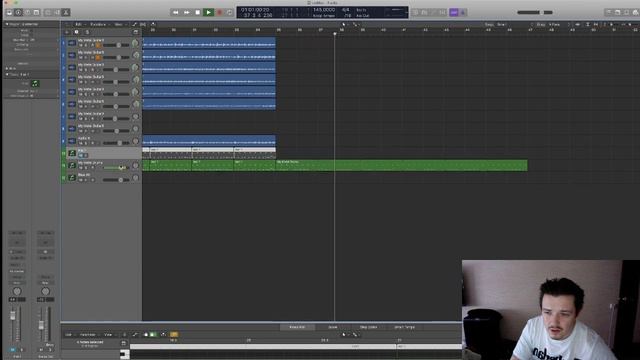The image size is (640, 360).
Task: Open the command-click tool menu
Action: point(355,24)
